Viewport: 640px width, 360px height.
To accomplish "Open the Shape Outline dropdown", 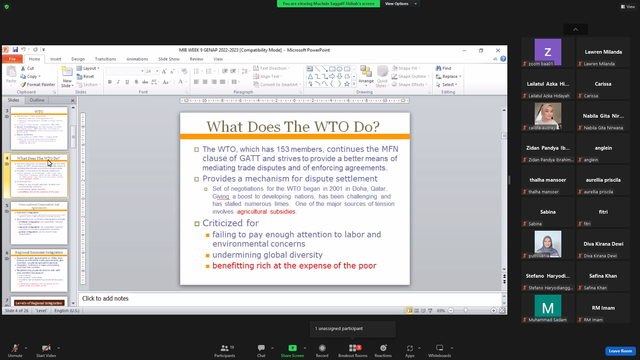I will [410, 76].
